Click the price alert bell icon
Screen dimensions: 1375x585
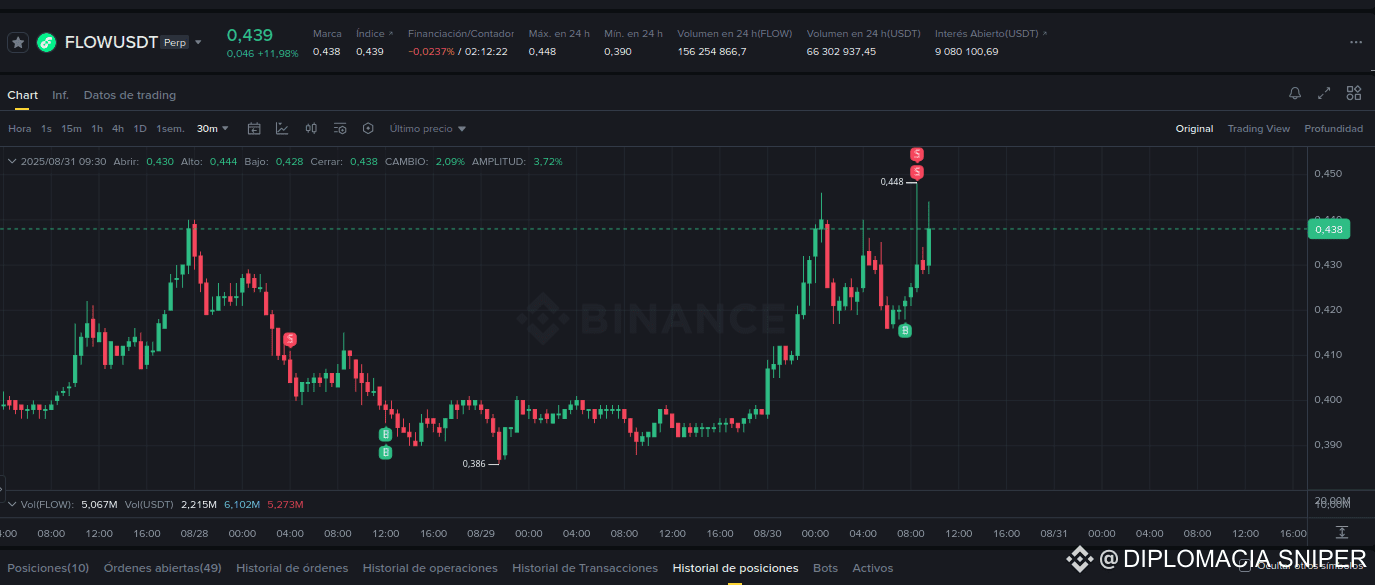[1295, 94]
